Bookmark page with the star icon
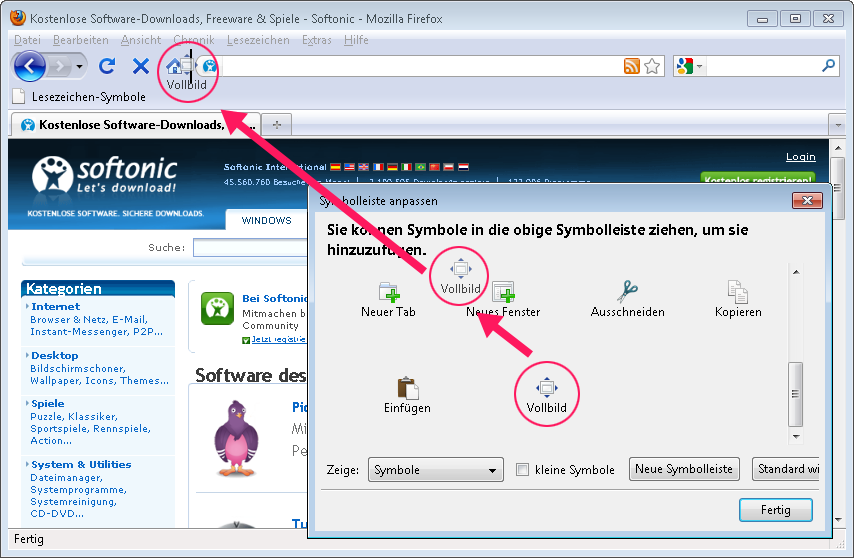This screenshot has height=558, width=854. [x=652, y=66]
